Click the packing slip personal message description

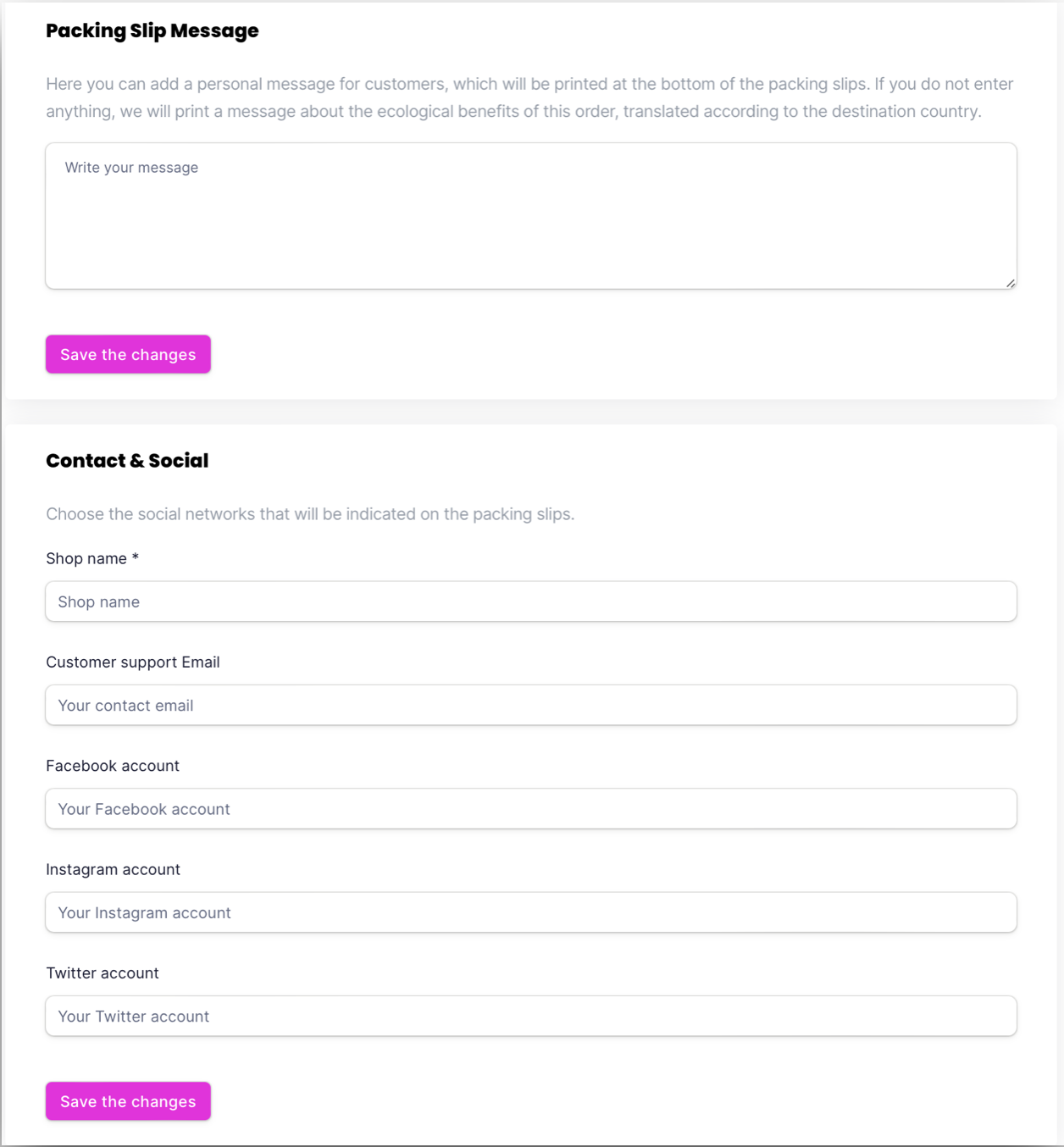(529, 97)
